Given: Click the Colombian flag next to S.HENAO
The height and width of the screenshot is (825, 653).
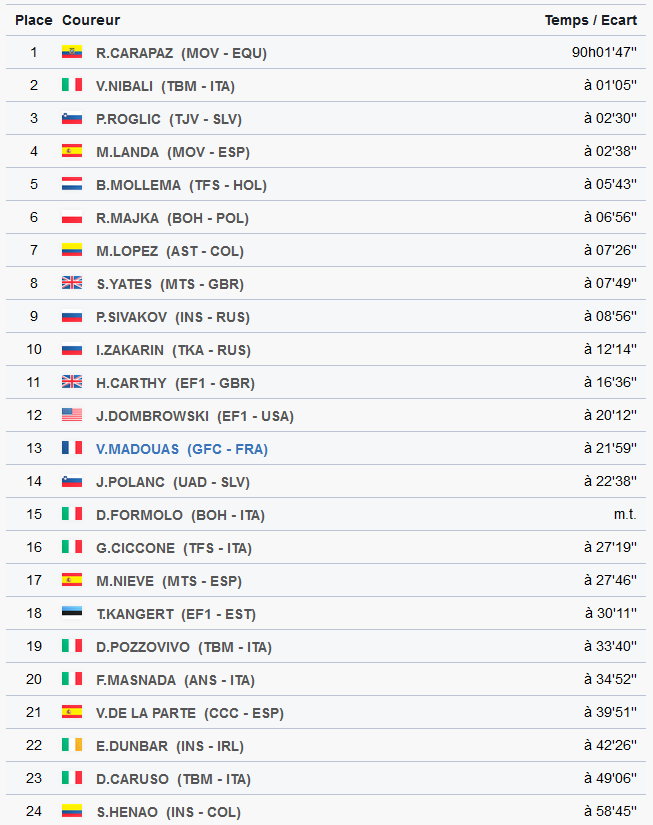Looking at the screenshot, I should pyautogui.click(x=72, y=810).
